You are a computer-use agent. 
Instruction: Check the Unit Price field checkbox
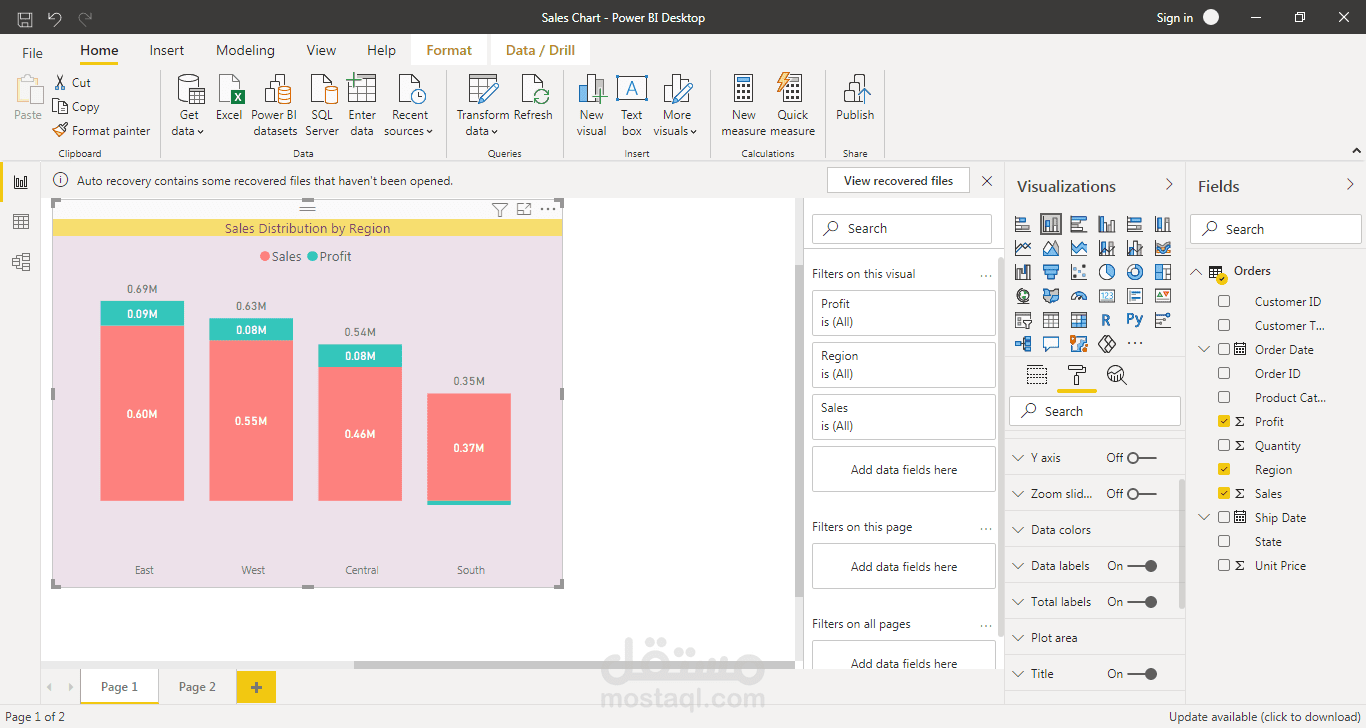(x=1224, y=565)
